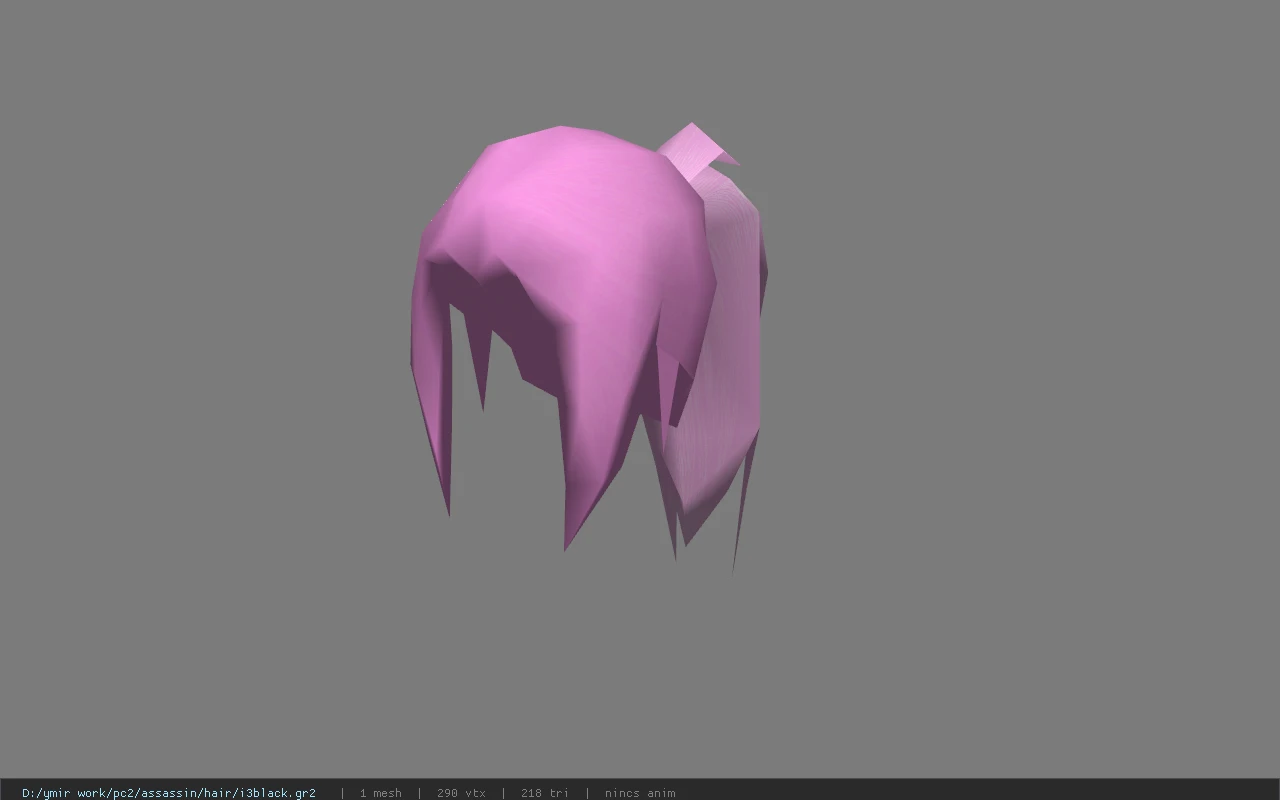Click the 'nincs anim' status text

640,793
